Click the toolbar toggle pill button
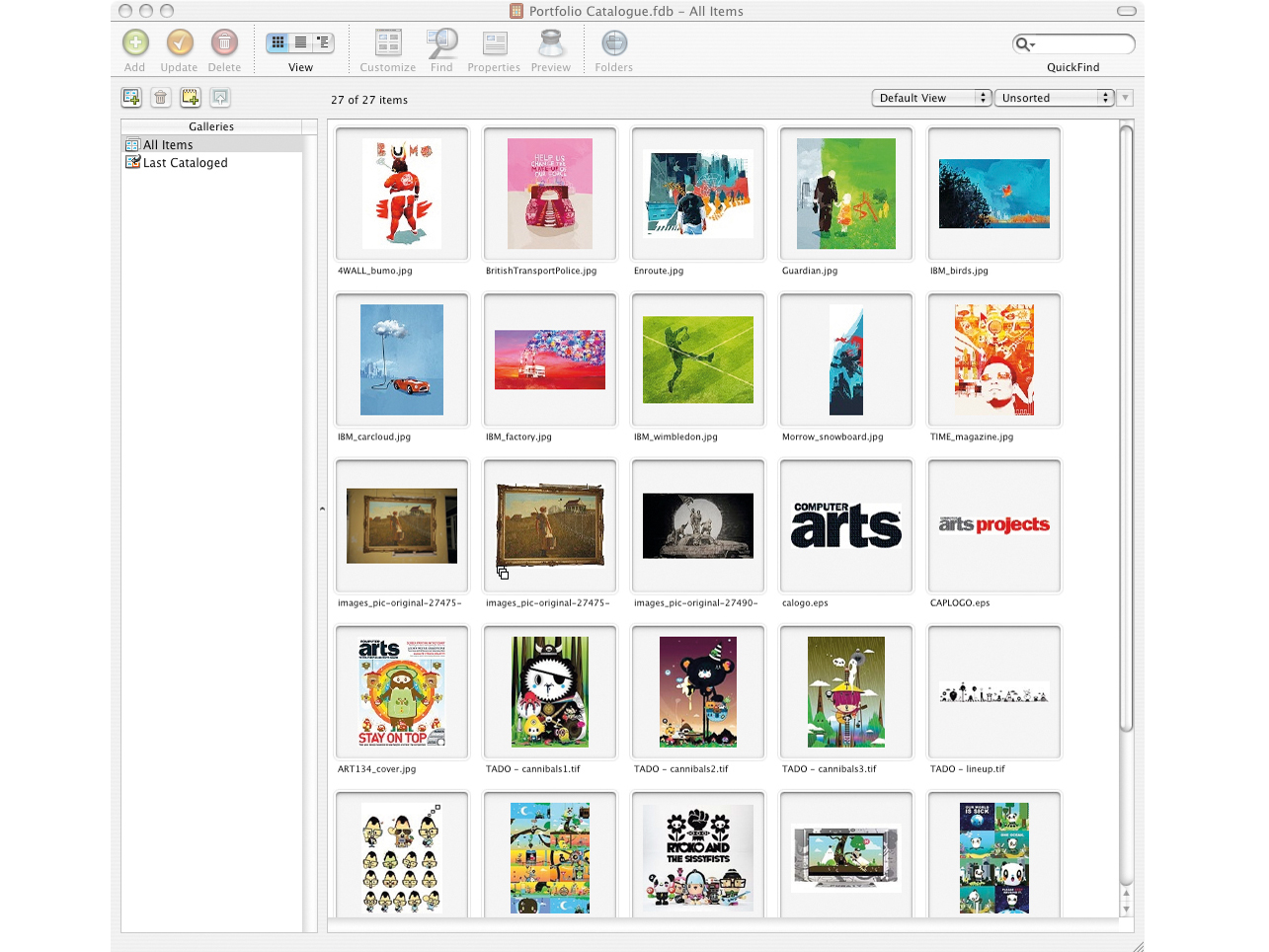The height and width of the screenshot is (952, 1269). pos(1127,11)
